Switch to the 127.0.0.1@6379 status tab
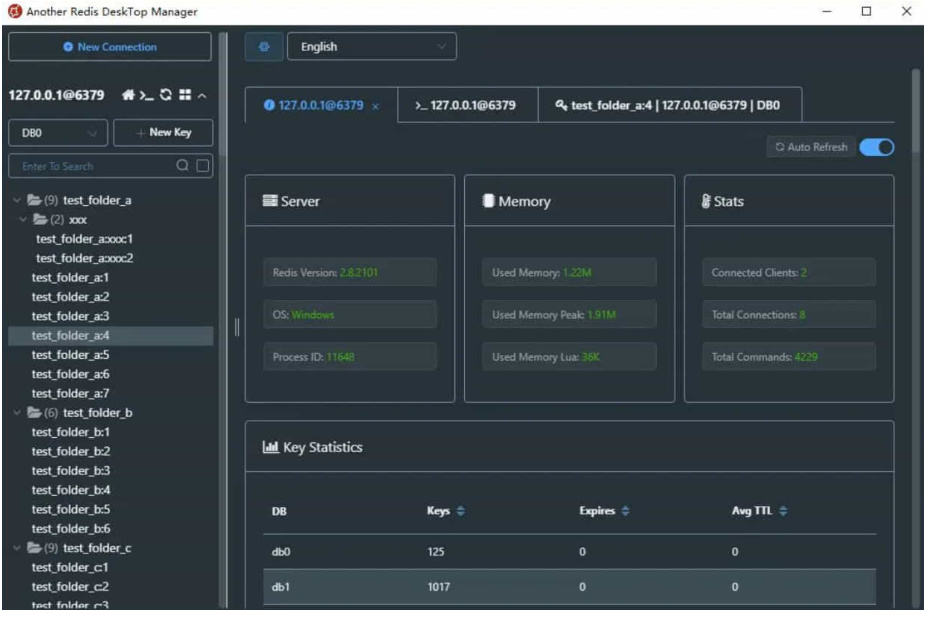This screenshot has height=617, width=929. (x=321, y=106)
